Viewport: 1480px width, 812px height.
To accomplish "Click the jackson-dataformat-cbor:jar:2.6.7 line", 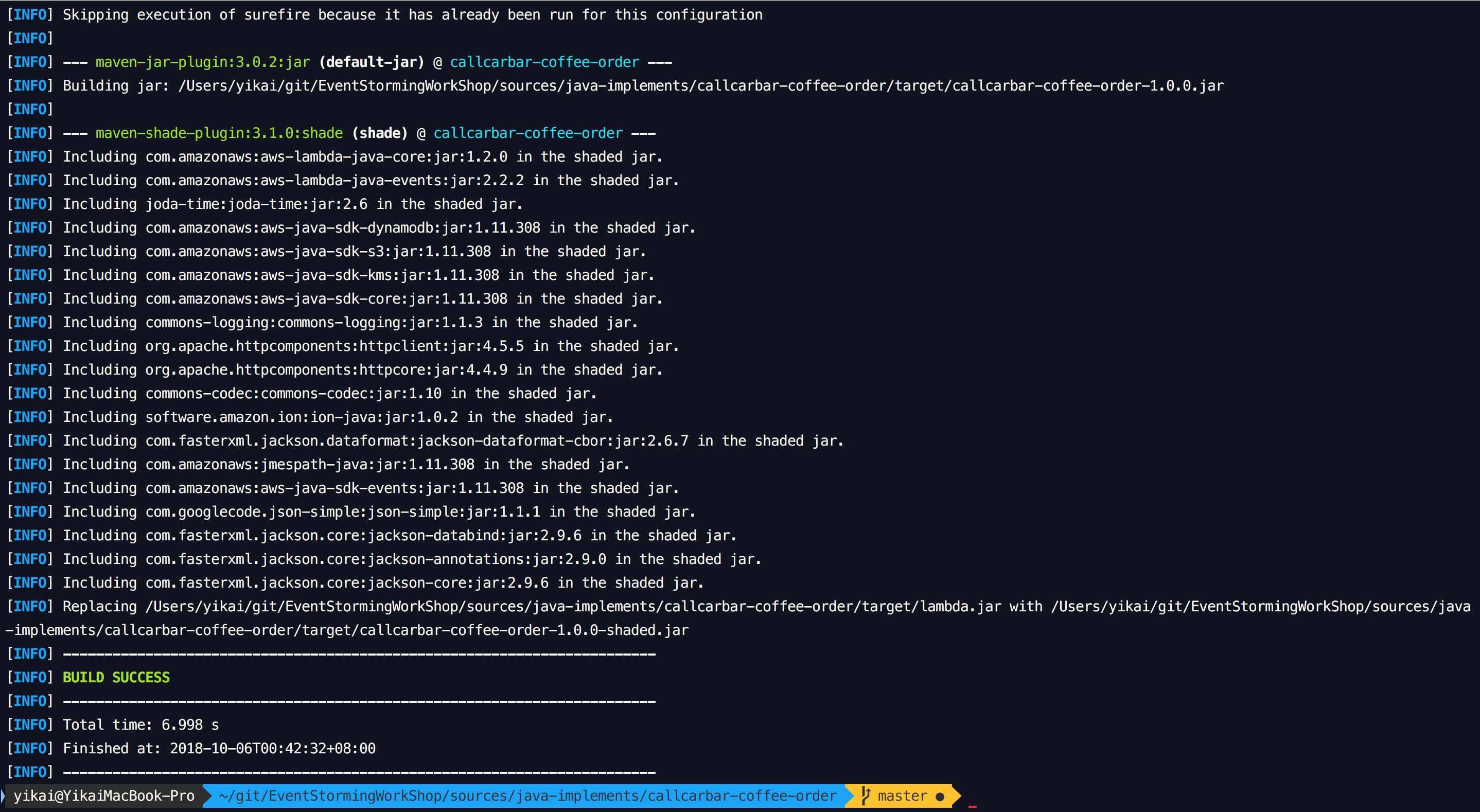I will click(453, 441).
